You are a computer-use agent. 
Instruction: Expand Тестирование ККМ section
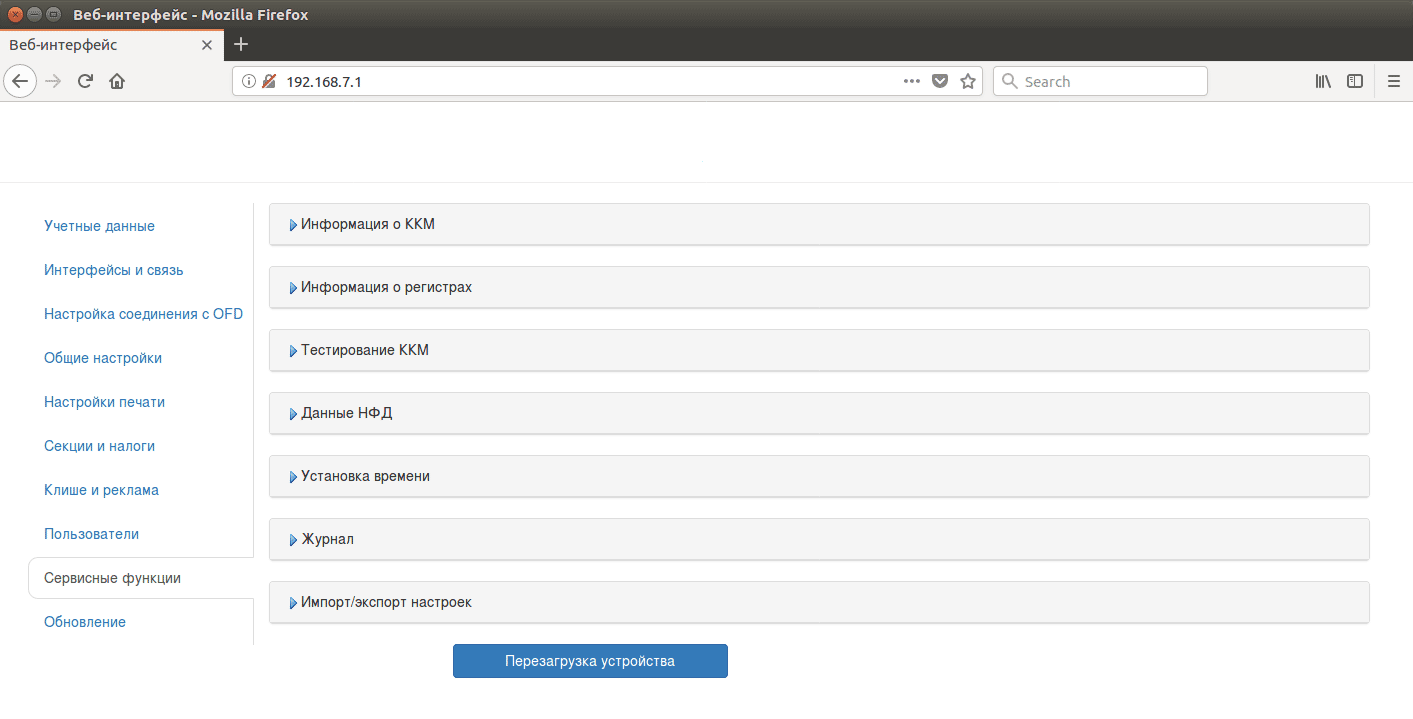click(819, 350)
